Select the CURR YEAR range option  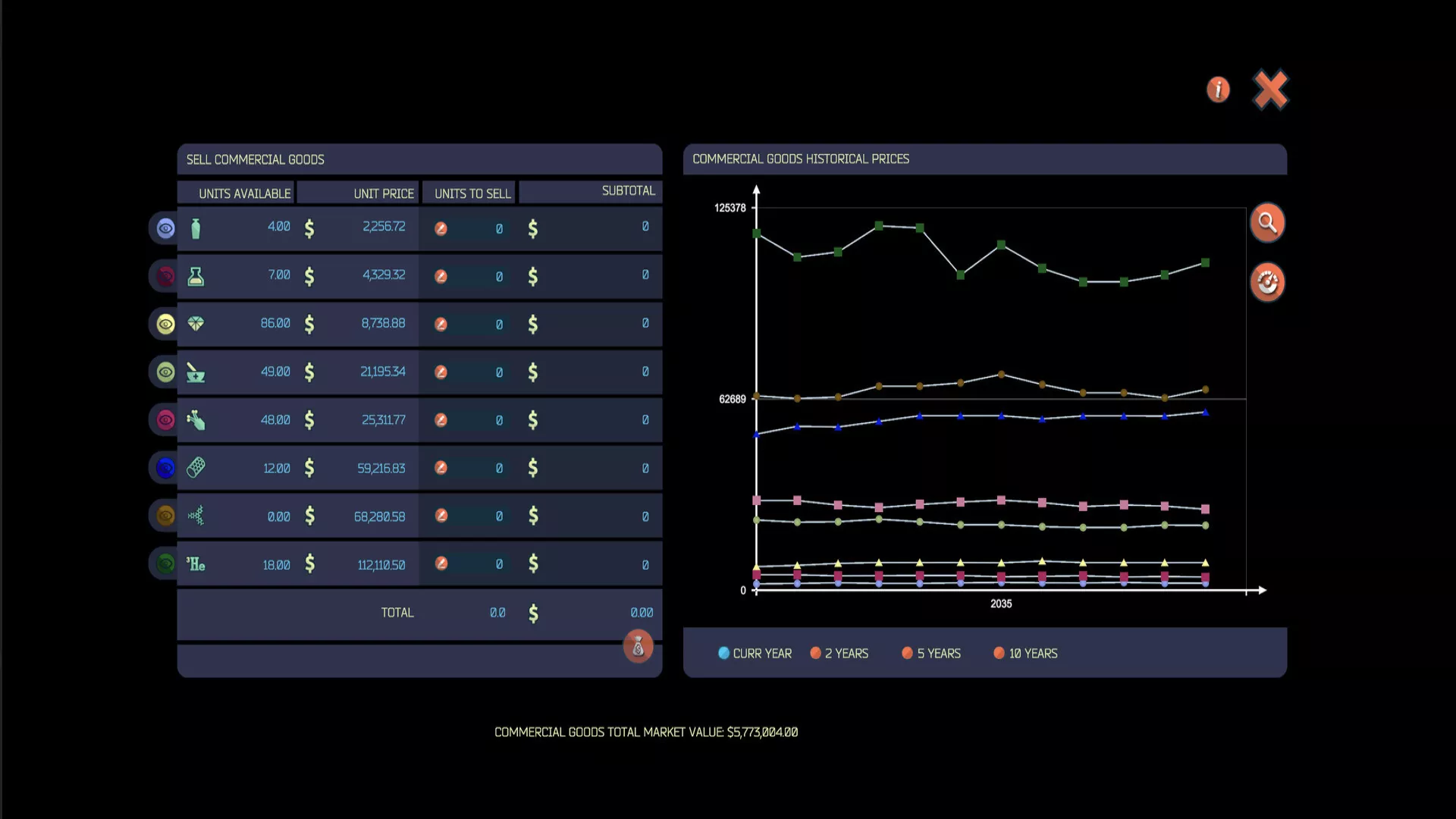click(x=723, y=653)
